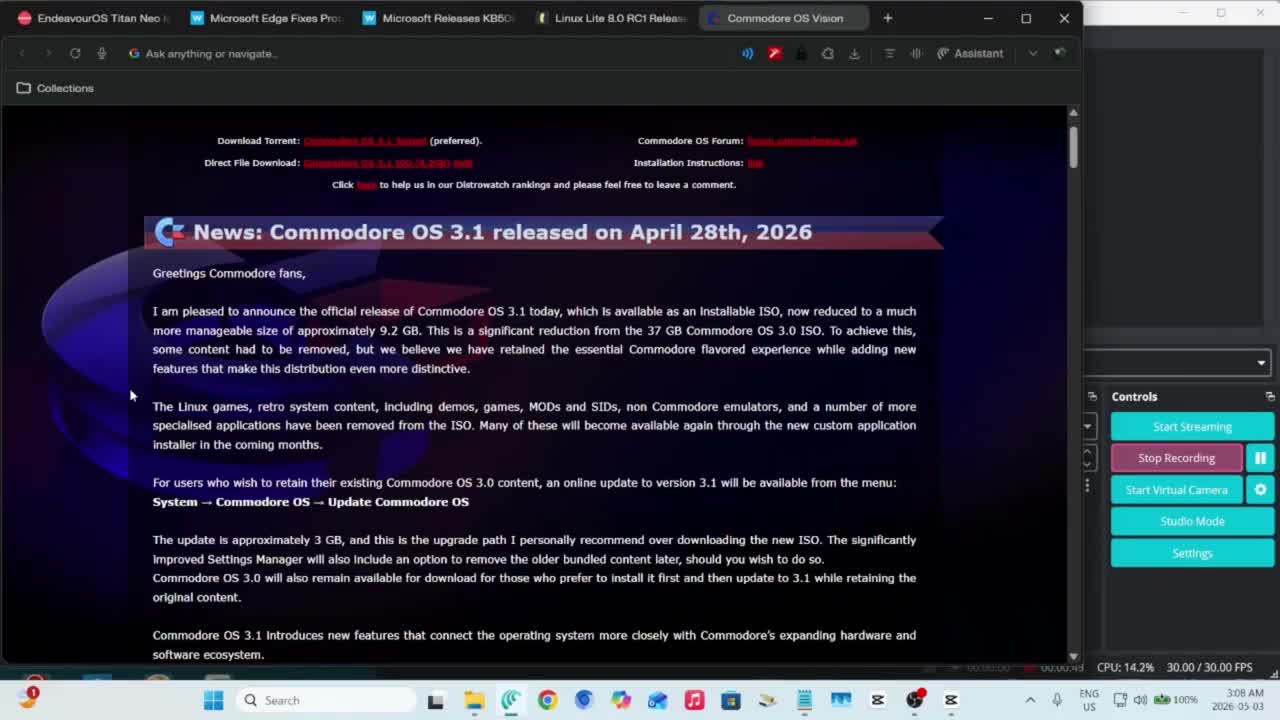Undock the OBS Controls panel
1280x720 pixels.
[1269, 397]
